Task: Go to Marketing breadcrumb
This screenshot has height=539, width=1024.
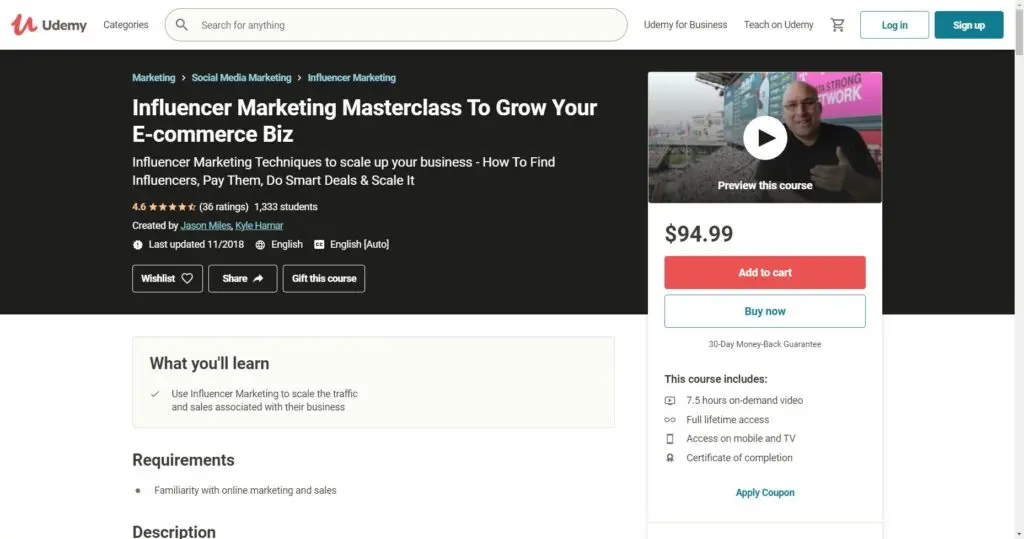Action: coord(153,78)
